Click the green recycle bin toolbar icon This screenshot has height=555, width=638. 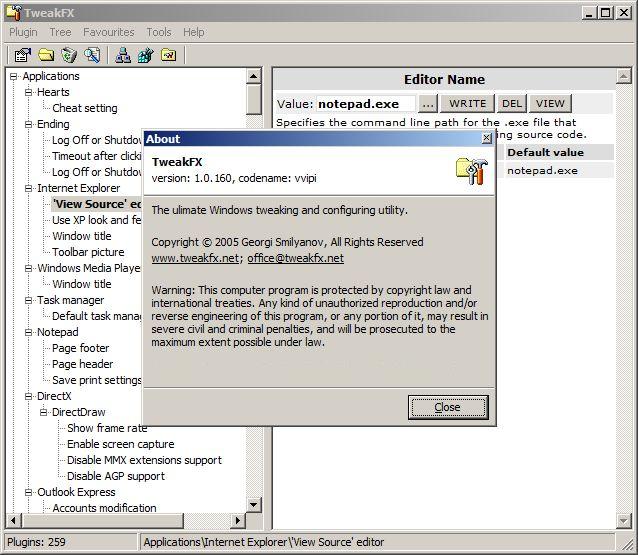coord(69,55)
